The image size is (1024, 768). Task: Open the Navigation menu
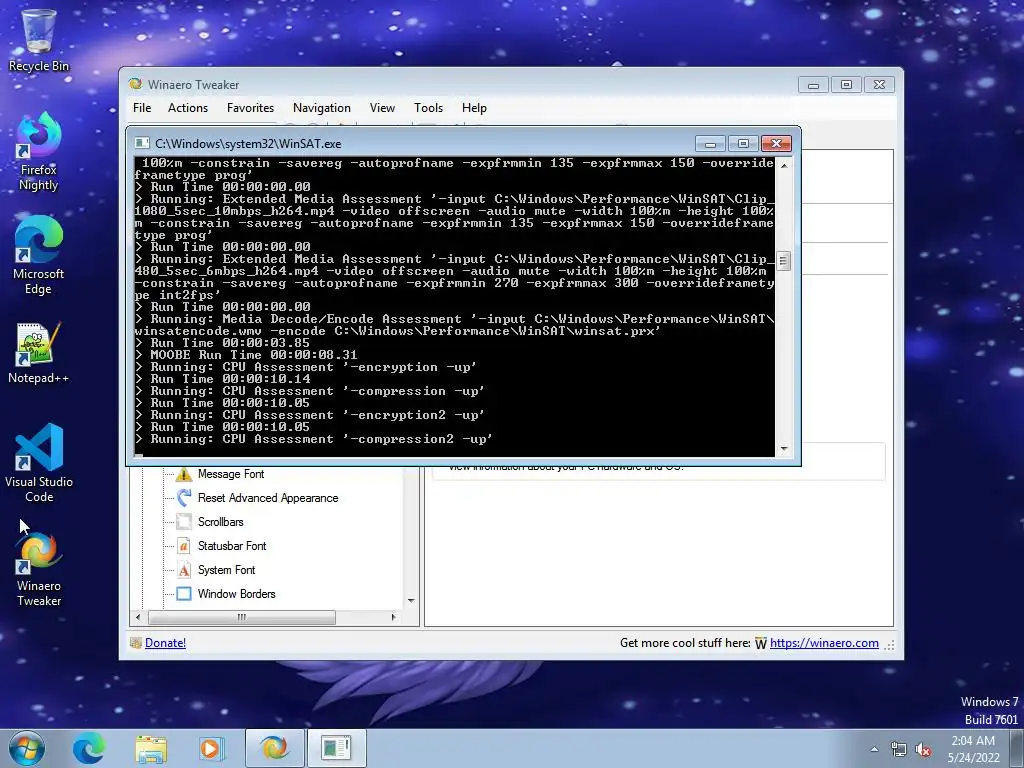[322, 108]
